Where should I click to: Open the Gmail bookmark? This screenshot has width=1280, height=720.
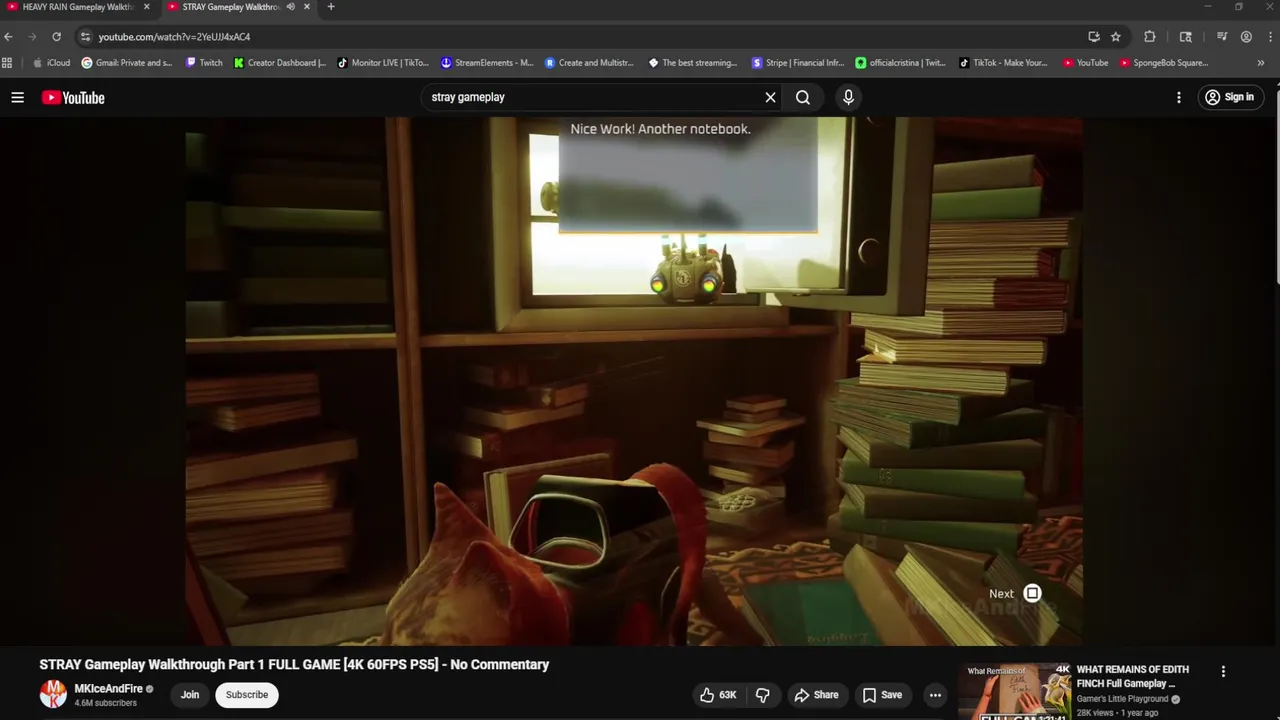point(127,63)
